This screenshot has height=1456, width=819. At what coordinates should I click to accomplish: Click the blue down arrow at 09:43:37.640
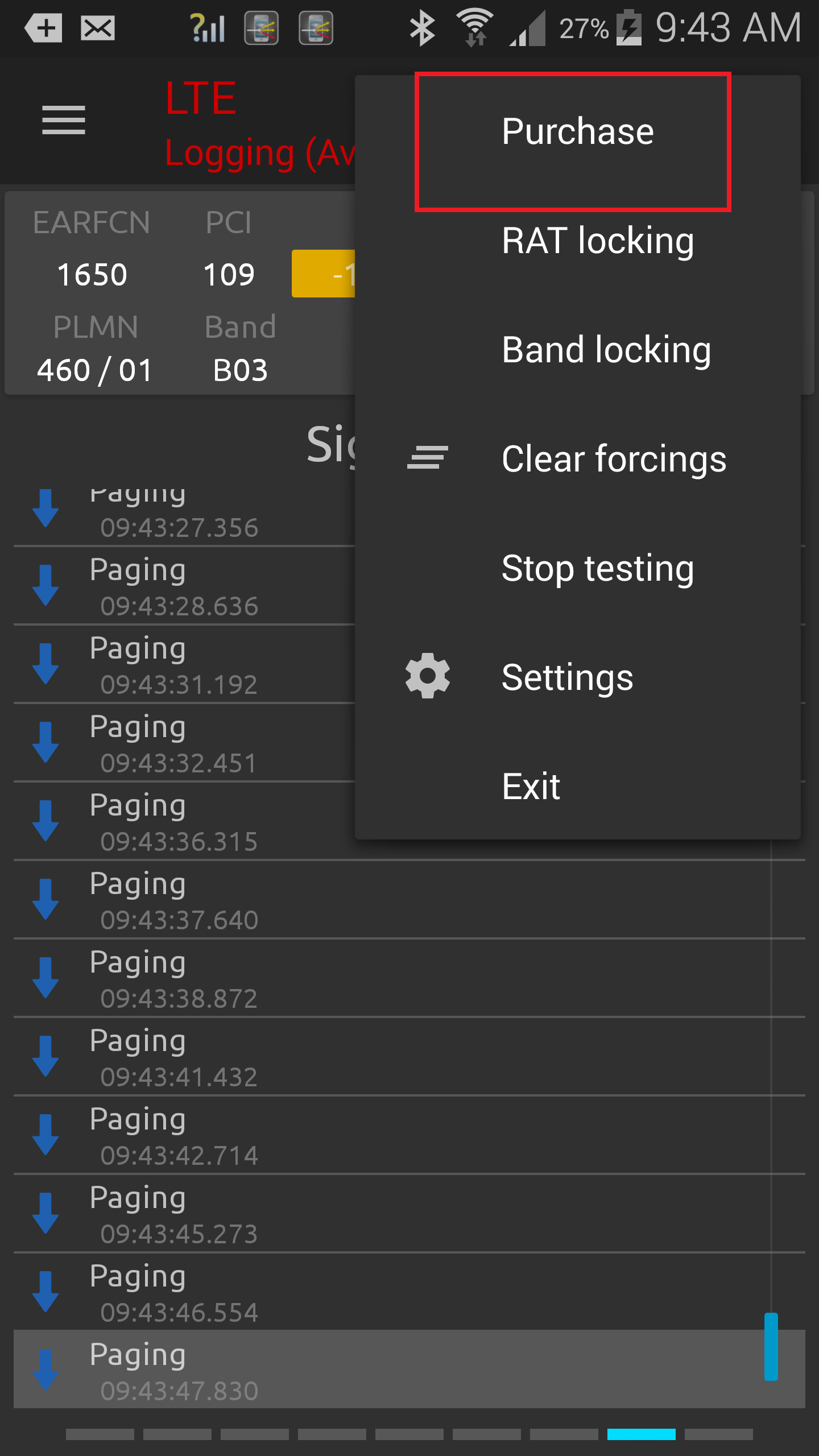45,899
